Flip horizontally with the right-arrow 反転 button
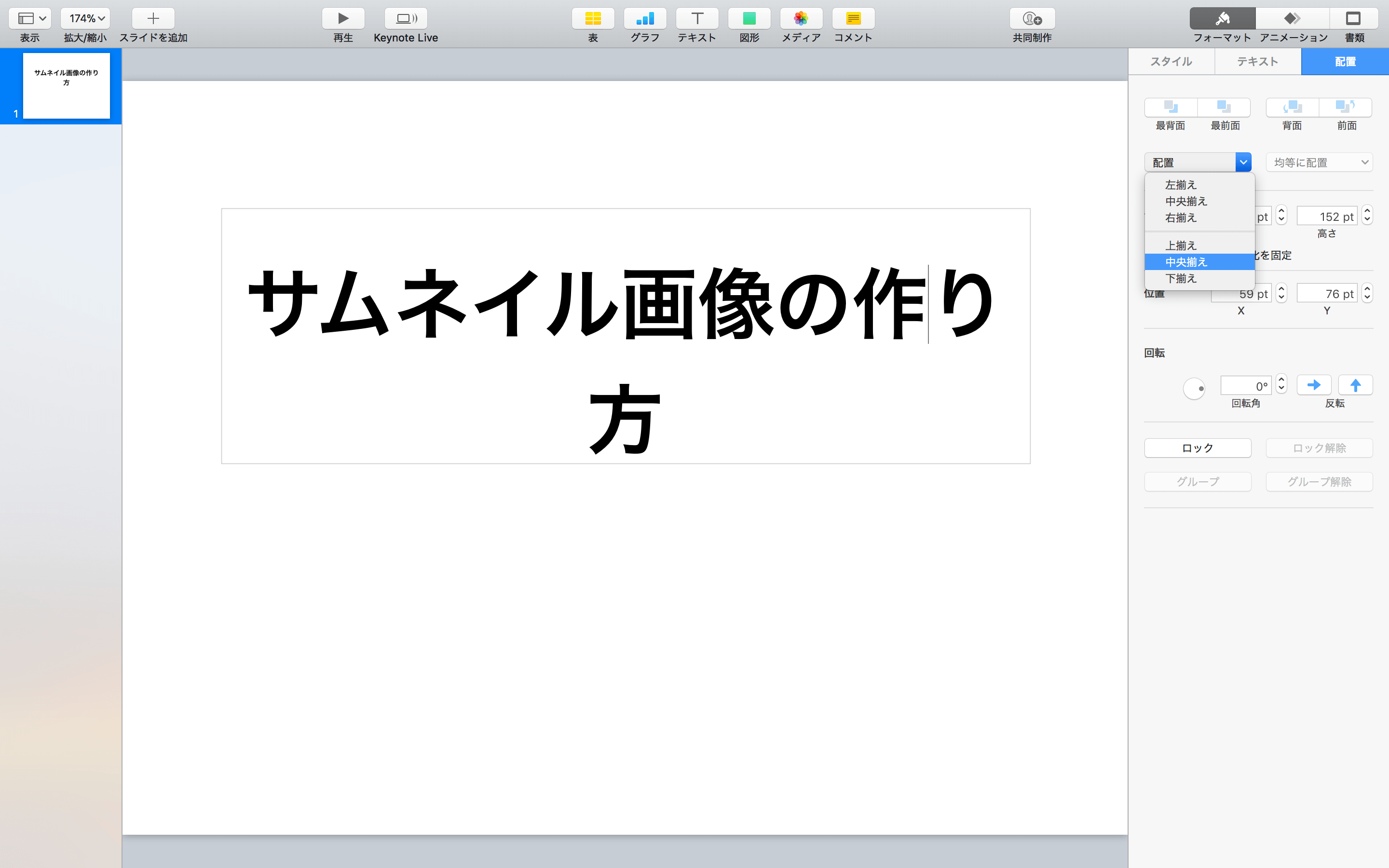The image size is (1389, 868). [1314, 385]
